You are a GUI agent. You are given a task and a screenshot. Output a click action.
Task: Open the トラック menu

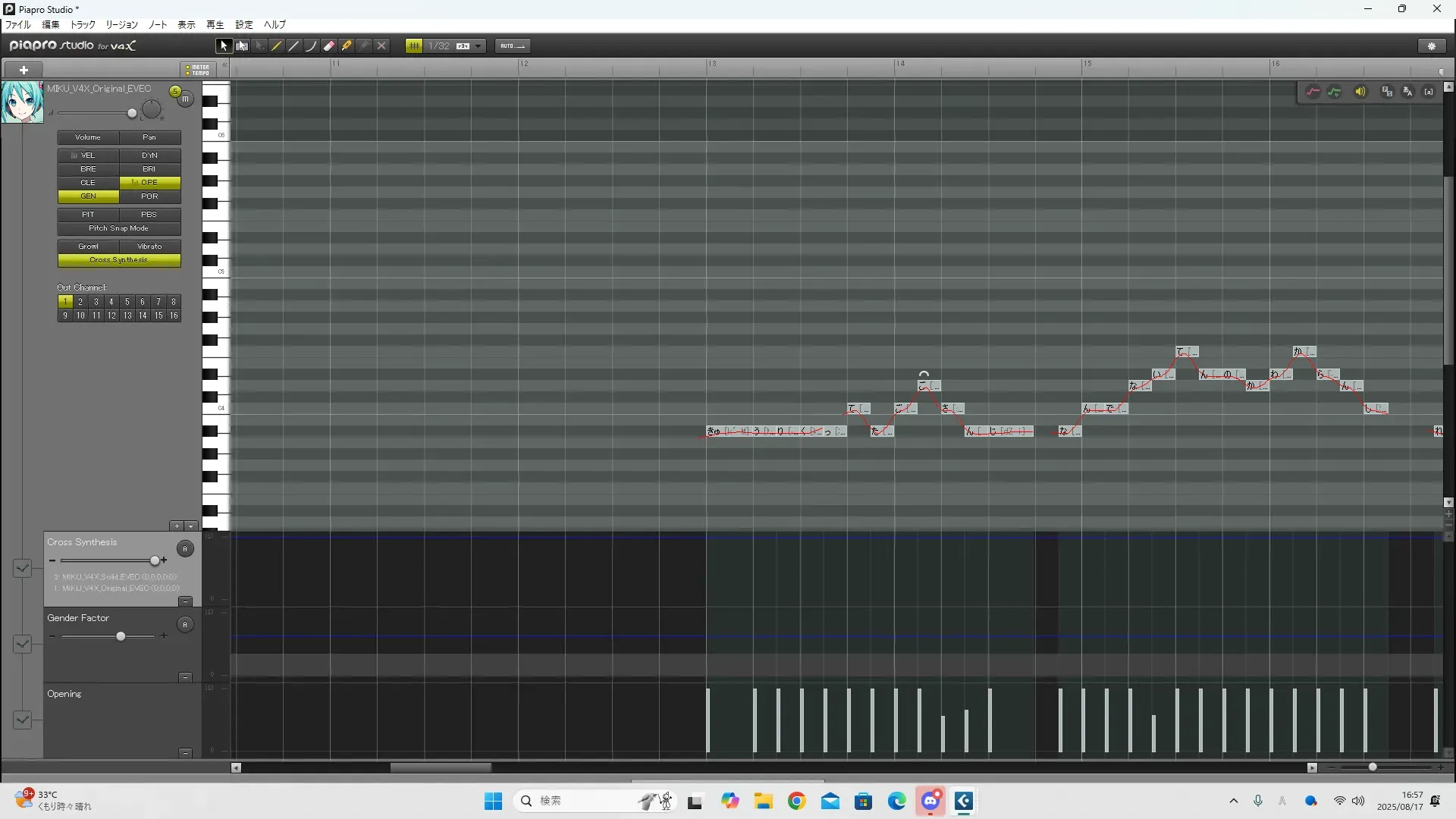(x=83, y=25)
